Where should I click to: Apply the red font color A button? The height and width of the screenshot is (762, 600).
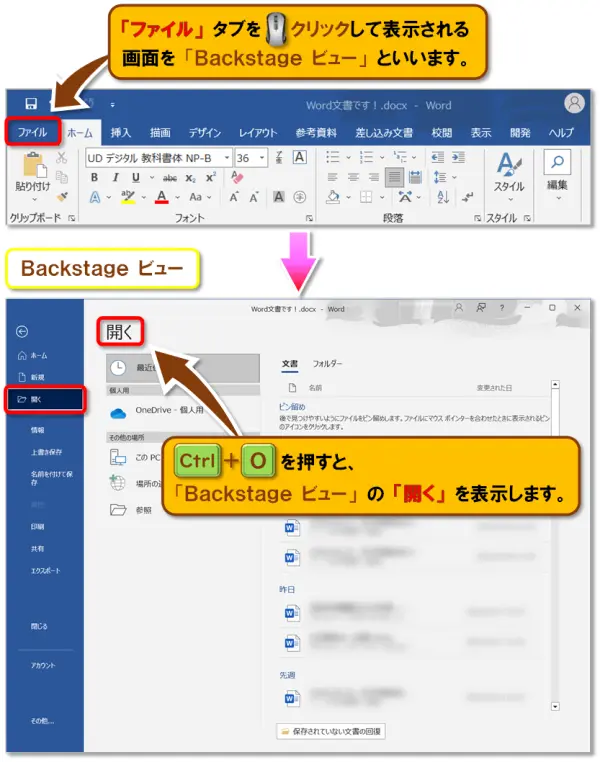coord(162,197)
